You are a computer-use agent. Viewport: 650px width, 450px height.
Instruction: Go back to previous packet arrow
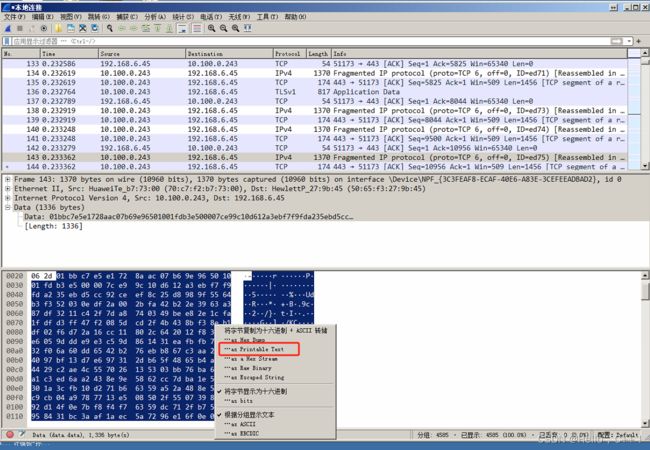pyautogui.click(x=122, y=28)
